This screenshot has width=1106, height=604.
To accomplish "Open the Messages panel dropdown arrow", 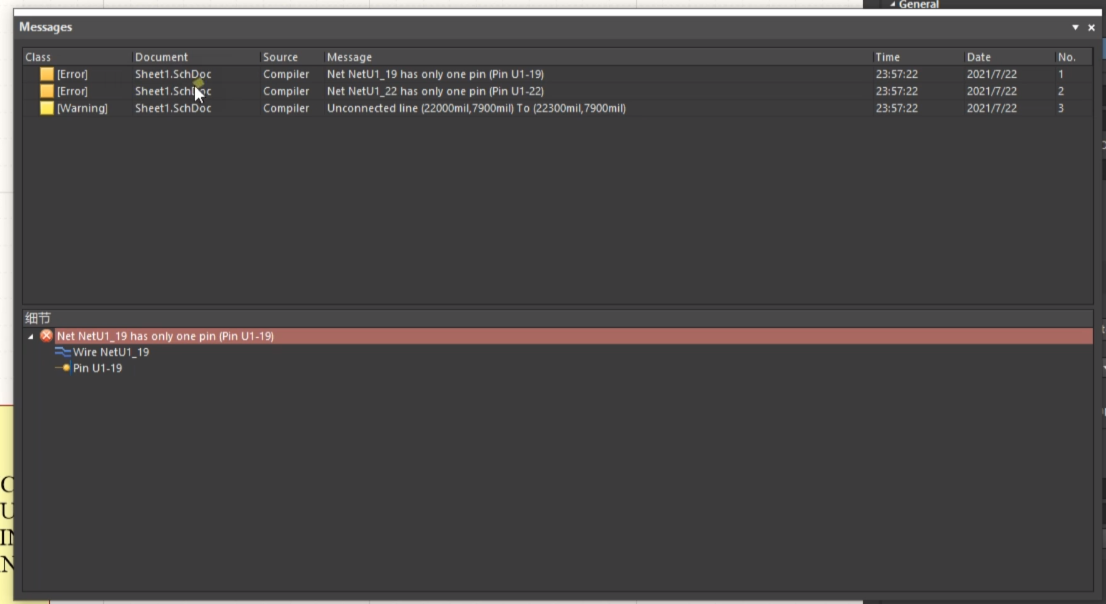I will click(x=1075, y=28).
